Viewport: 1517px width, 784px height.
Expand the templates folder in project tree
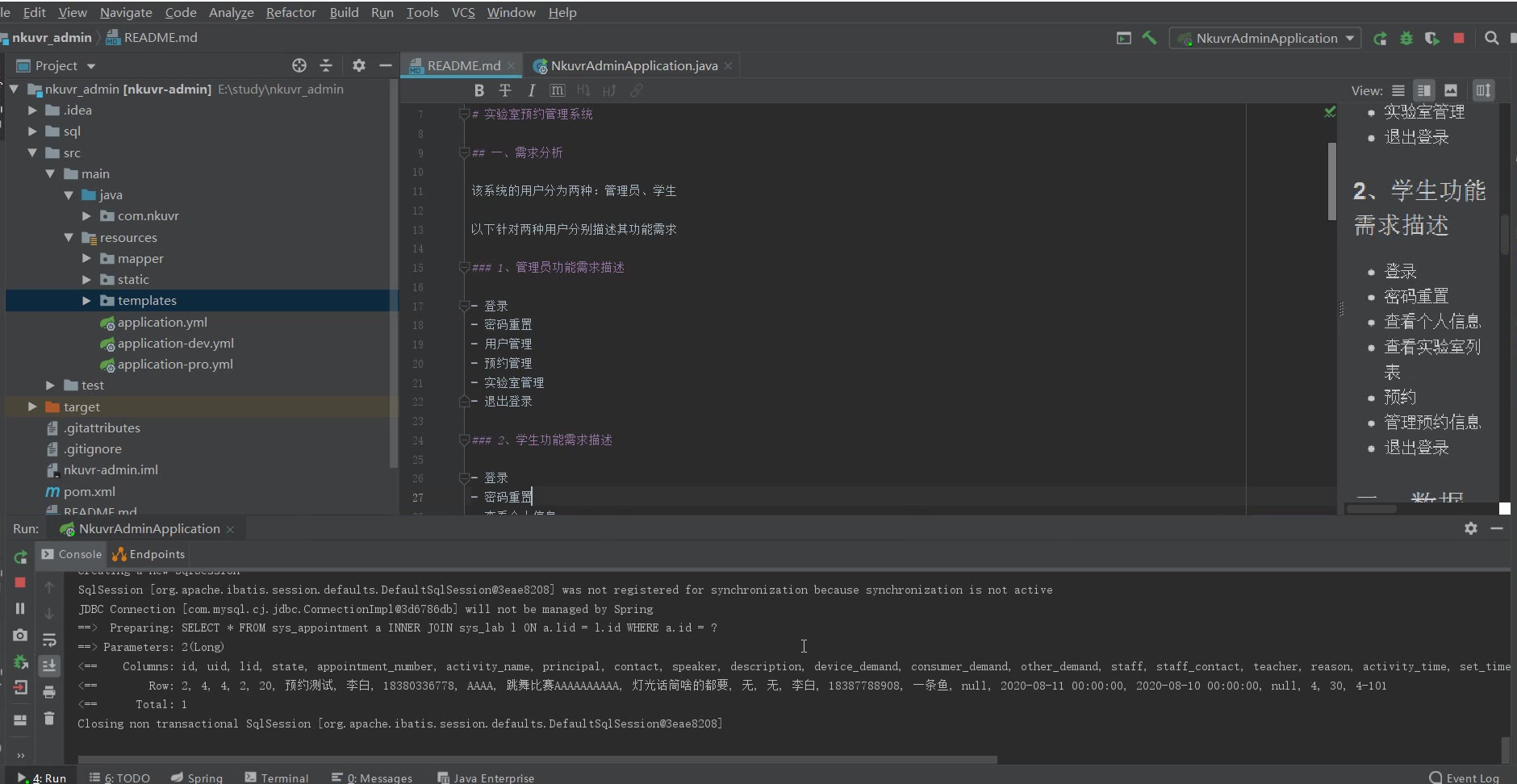click(86, 301)
